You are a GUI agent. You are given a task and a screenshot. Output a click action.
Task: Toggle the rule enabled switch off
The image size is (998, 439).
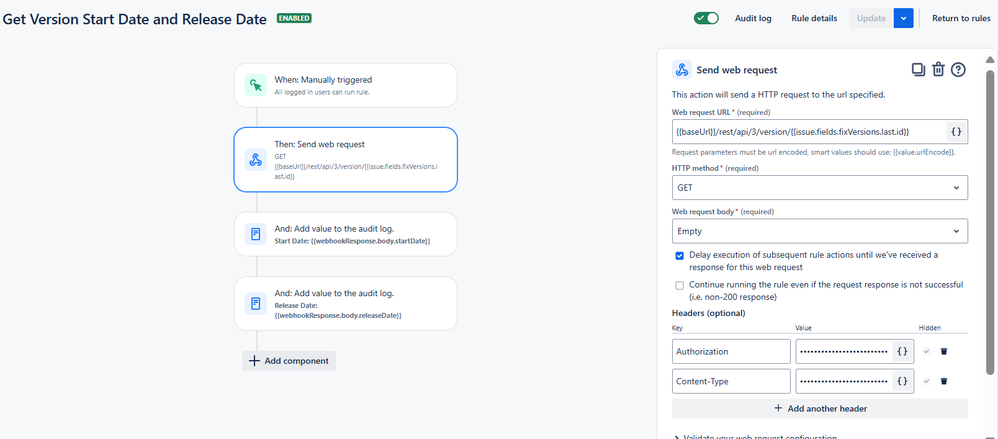706,18
